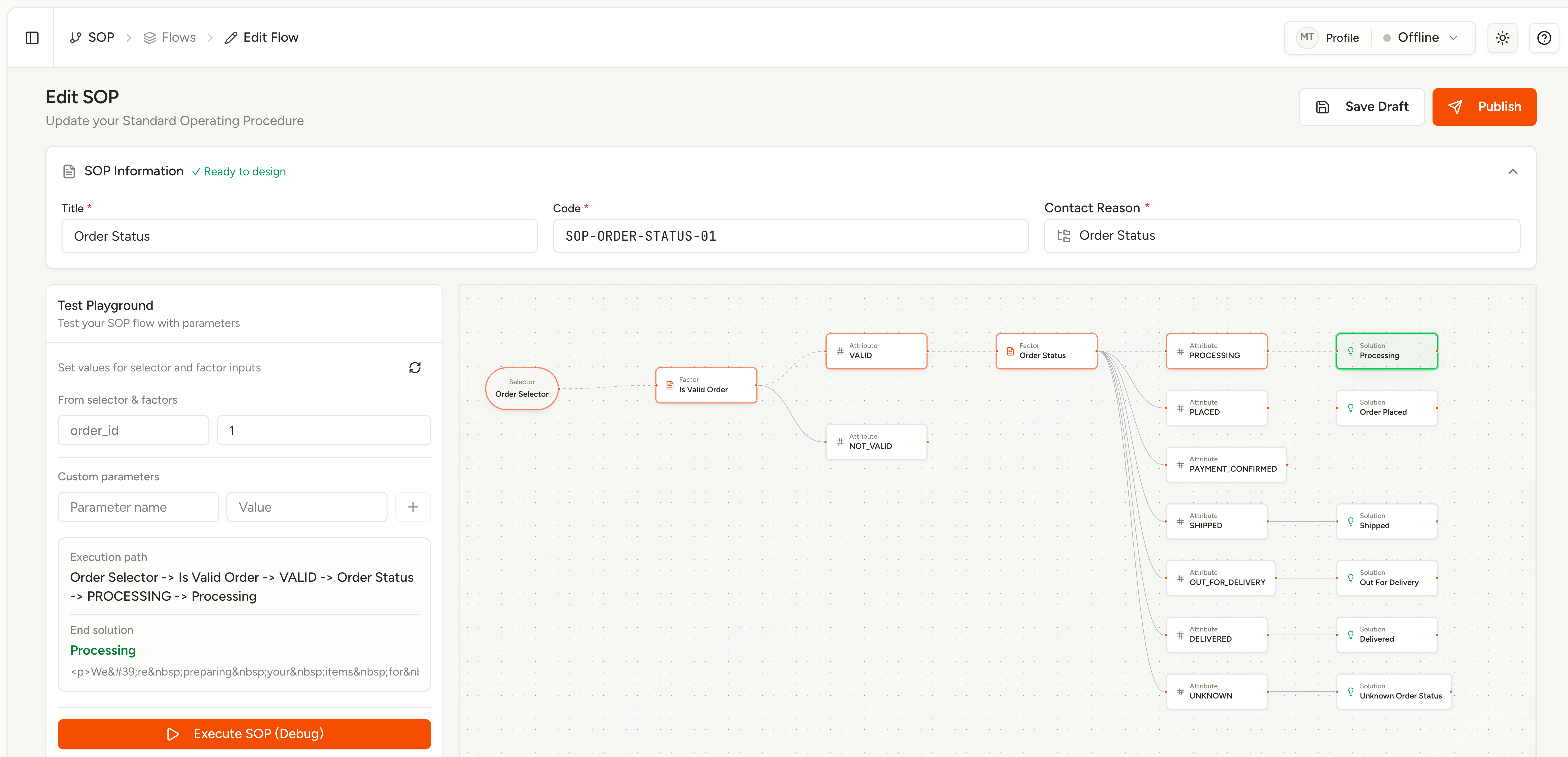Screen dimensions: 1568x757
Task: Select the lightbulb icon on Processing solution
Action: [x=1351, y=351]
